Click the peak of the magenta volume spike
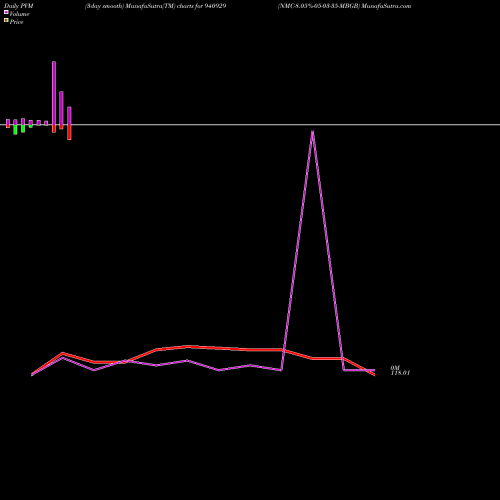The height and width of the screenshot is (500, 500). click(312, 131)
